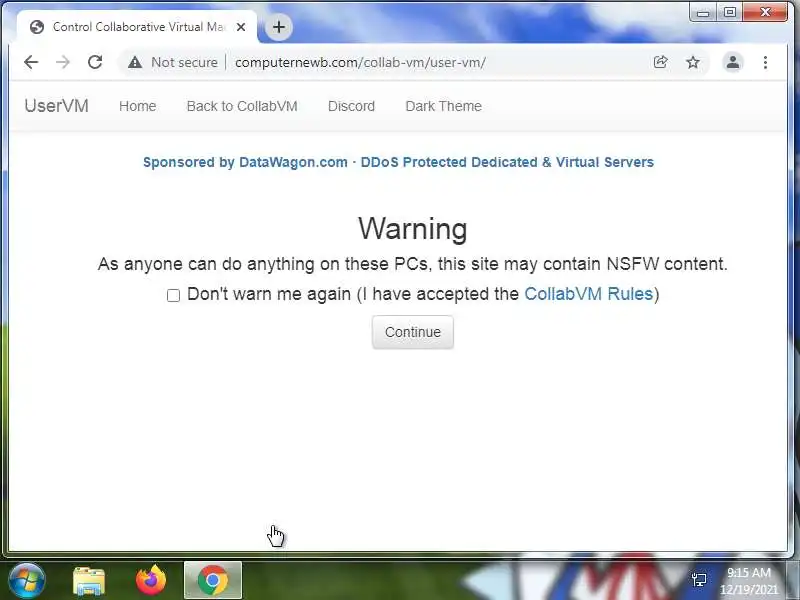Open the Discord nav link
This screenshot has width=800, height=600.
pyautogui.click(x=351, y=106)
